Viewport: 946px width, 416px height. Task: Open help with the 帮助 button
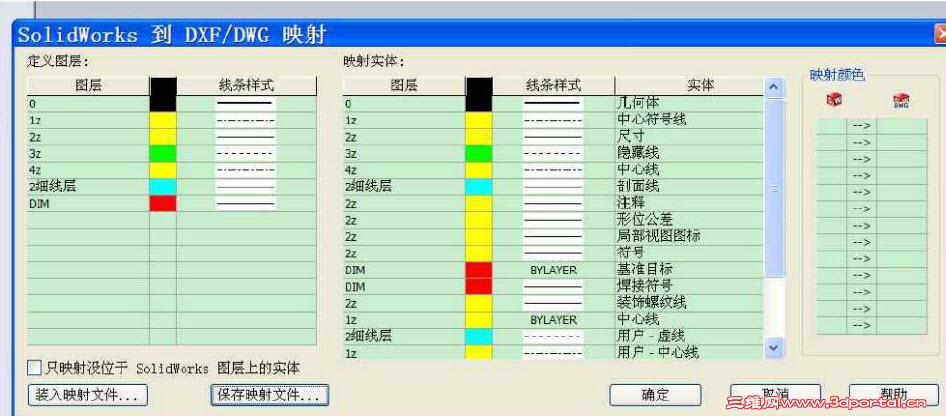tap(894, 395)
